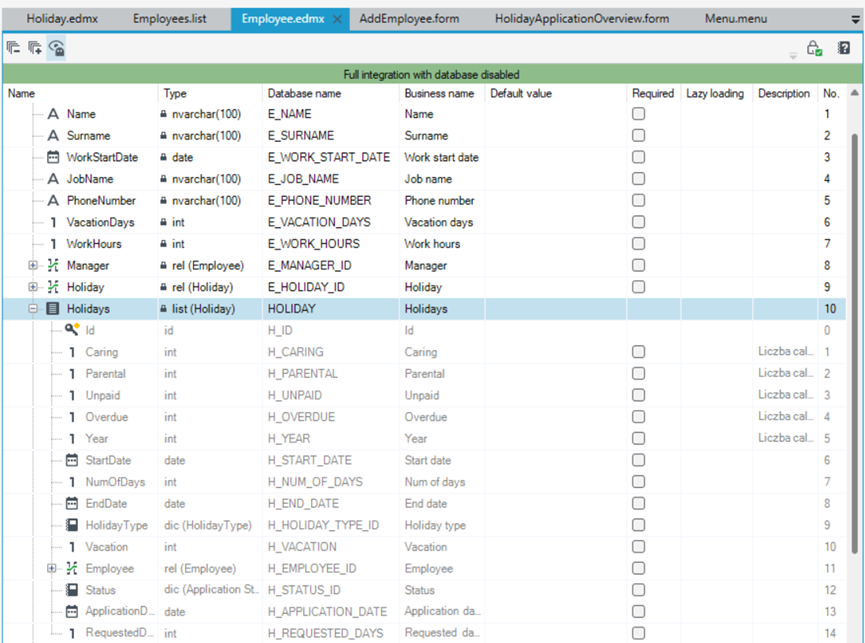Click the expand all nodes toolbar icon

click(x=35, y=49)
